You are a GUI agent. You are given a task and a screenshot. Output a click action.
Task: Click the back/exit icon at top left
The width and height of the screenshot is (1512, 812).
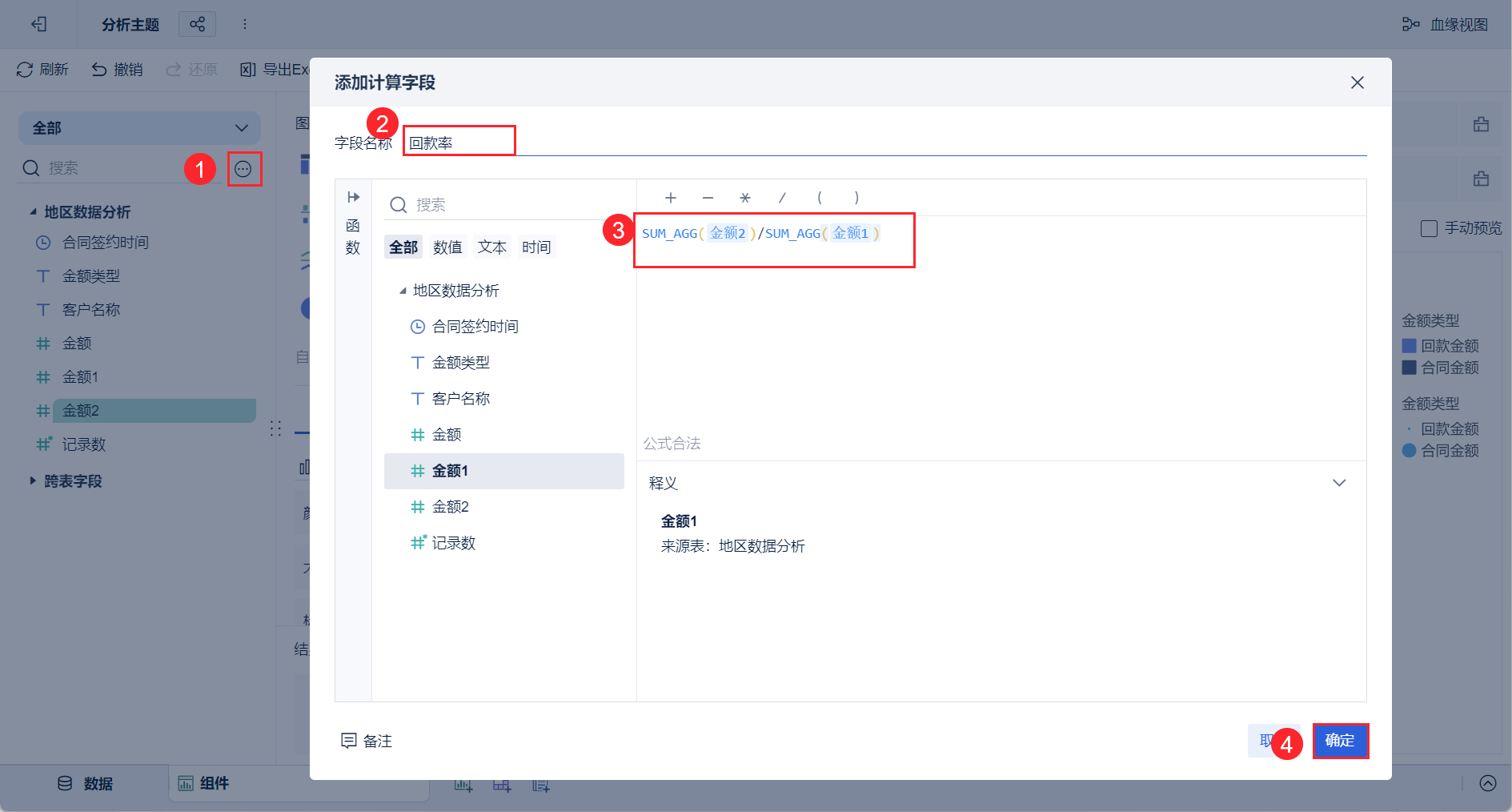click(x=39, y=24)
